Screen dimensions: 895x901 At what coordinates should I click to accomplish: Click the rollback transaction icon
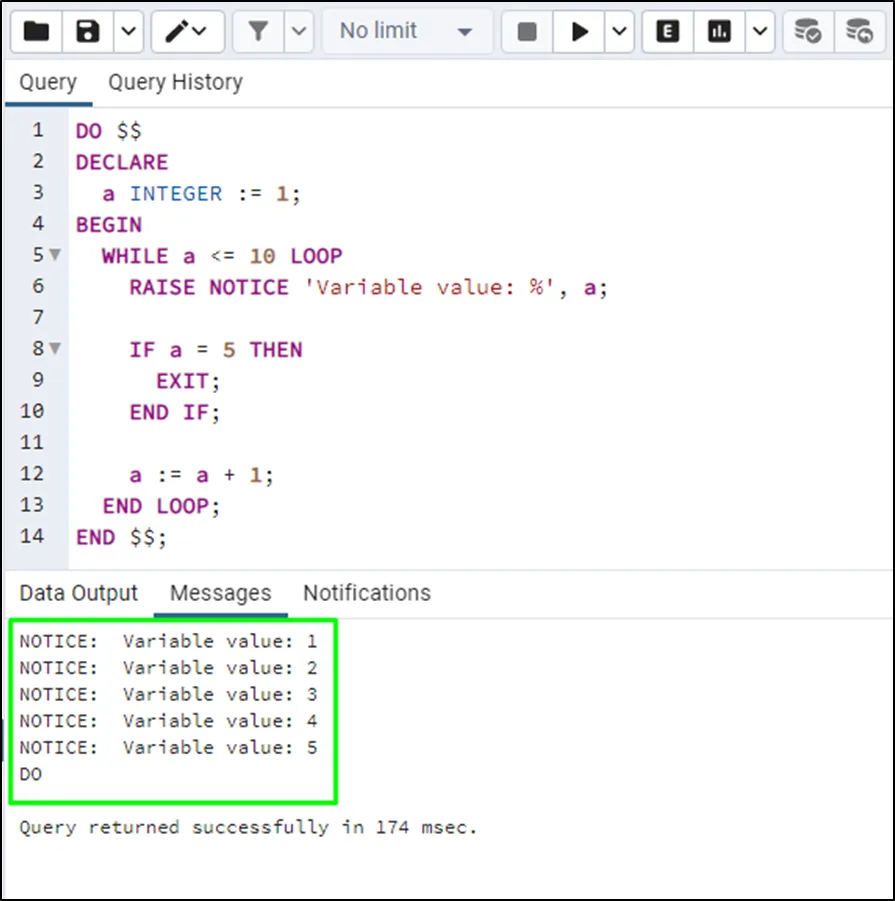[x=860, y=32]
